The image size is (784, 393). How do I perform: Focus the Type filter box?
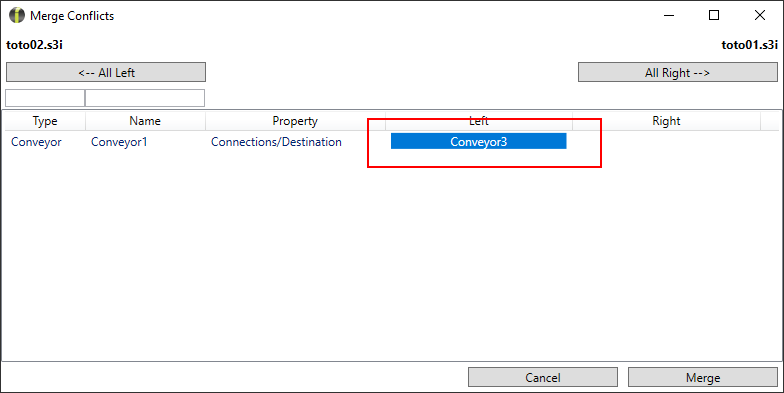tap(45, 98)
